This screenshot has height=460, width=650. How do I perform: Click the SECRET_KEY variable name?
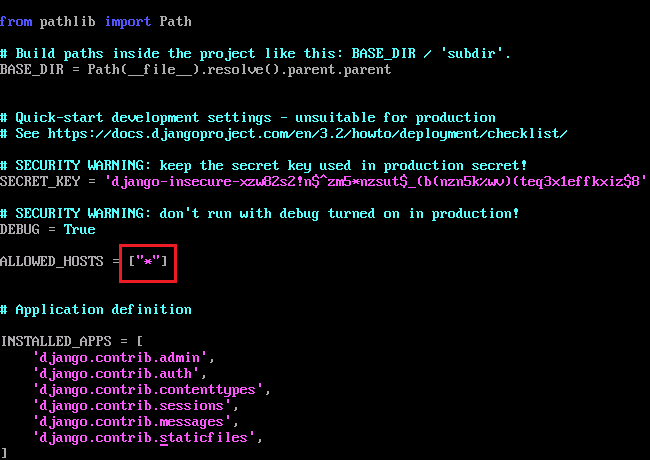click(x=40, y=181)
